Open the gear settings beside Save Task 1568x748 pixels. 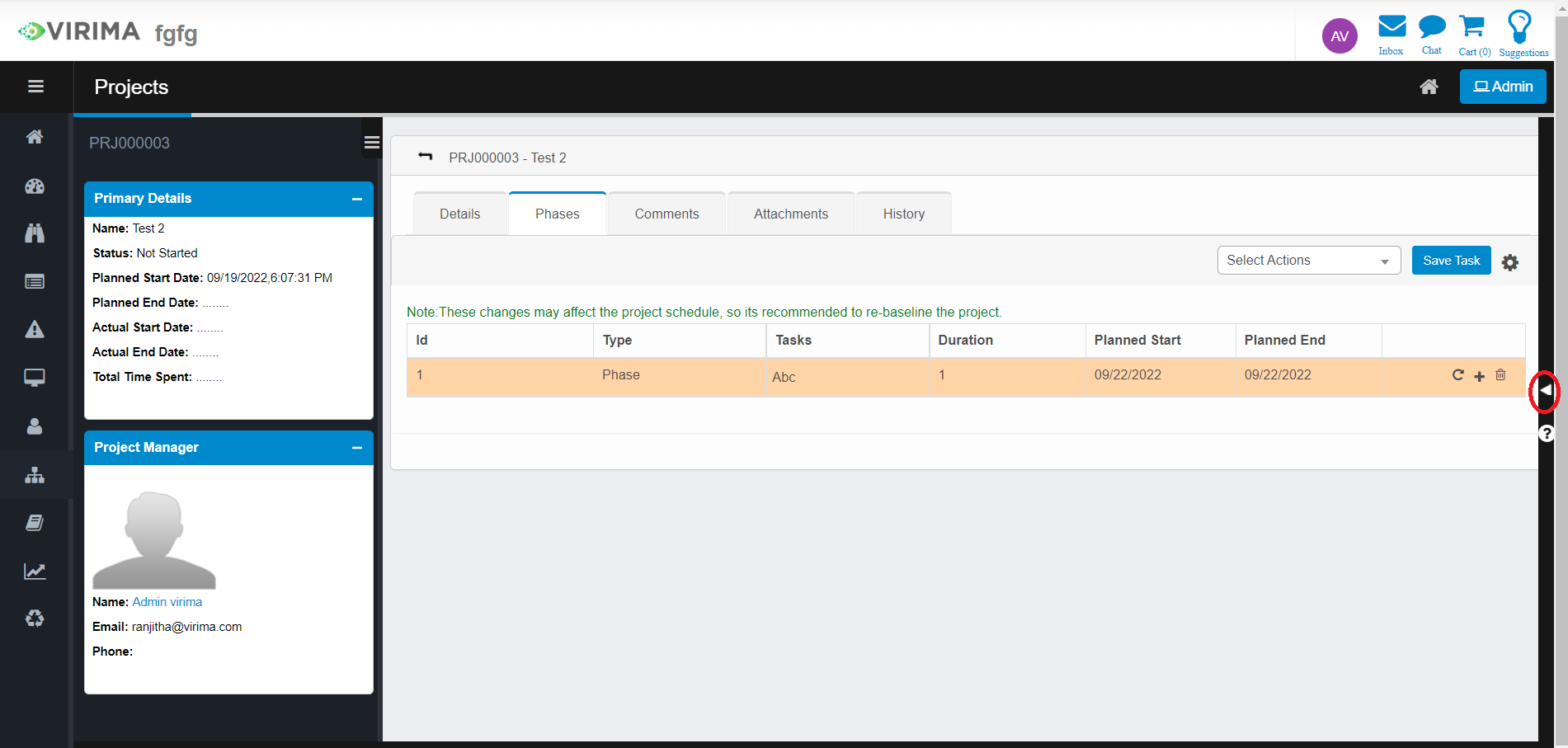click(x=1509, y=262)
